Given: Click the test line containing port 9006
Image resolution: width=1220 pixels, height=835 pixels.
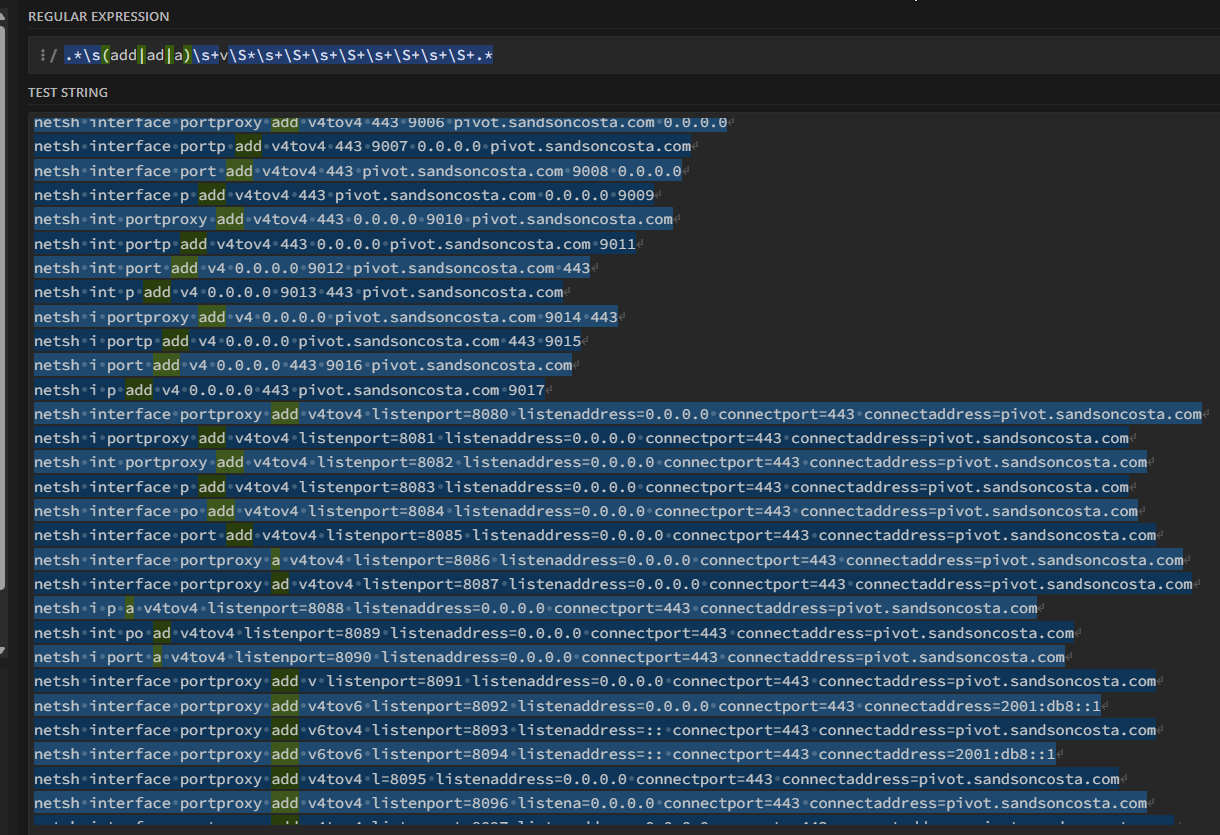Looking at the screenshot, I should [380, 122].
